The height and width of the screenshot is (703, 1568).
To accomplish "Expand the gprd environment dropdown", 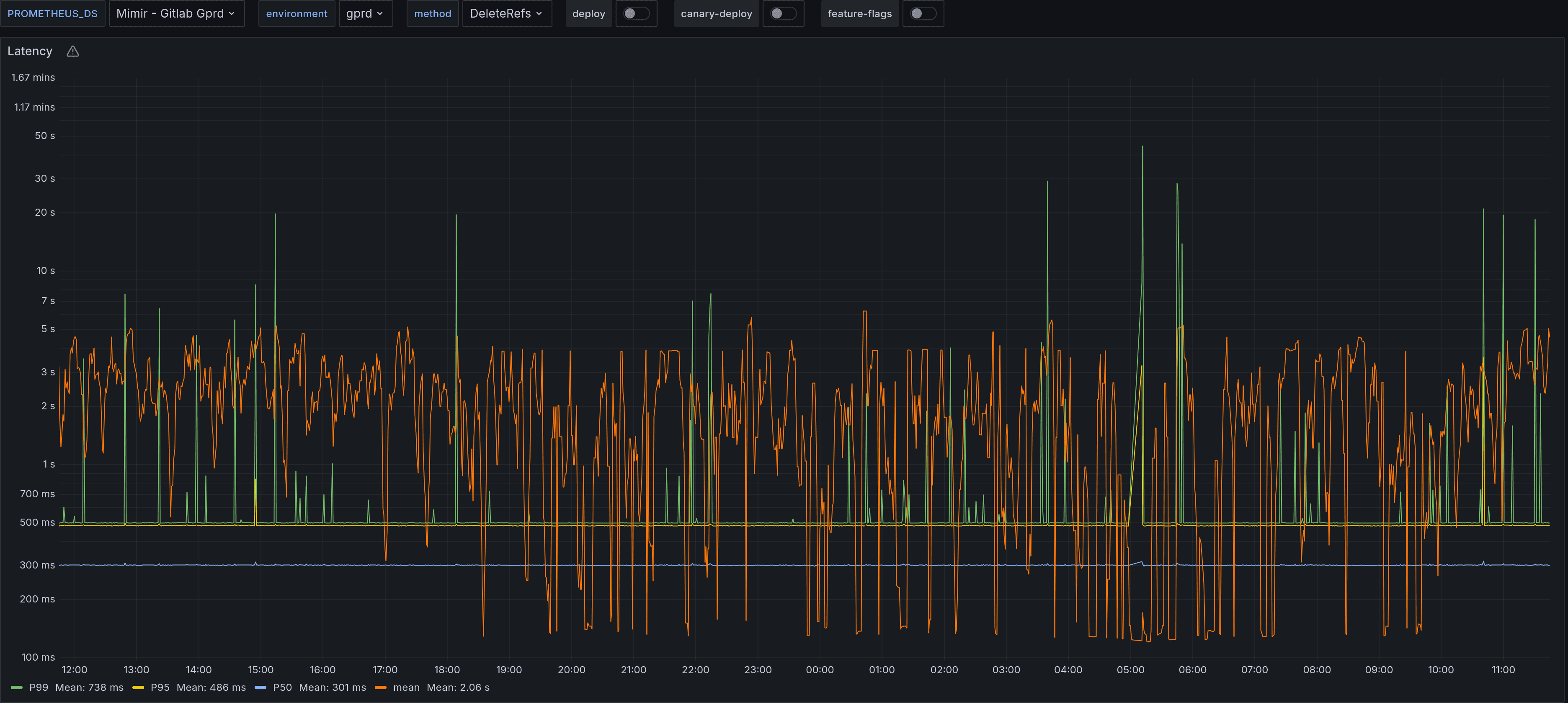I will pos(365,13).
